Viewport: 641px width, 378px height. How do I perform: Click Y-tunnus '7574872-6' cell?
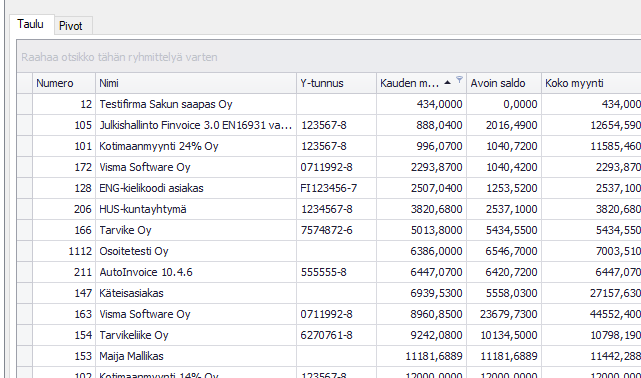[x=336, y=230]
